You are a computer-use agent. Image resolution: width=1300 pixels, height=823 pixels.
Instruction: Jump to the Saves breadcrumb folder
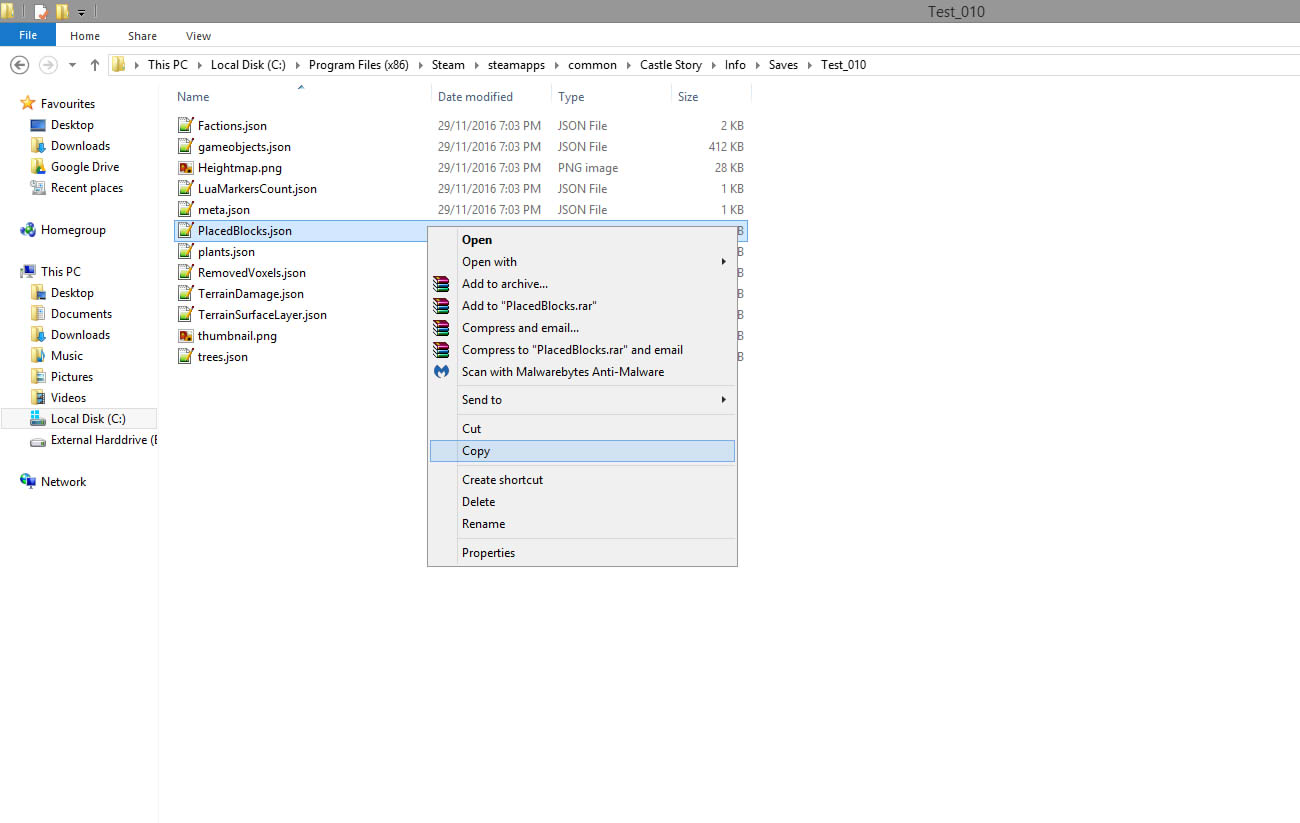(783, 65)
